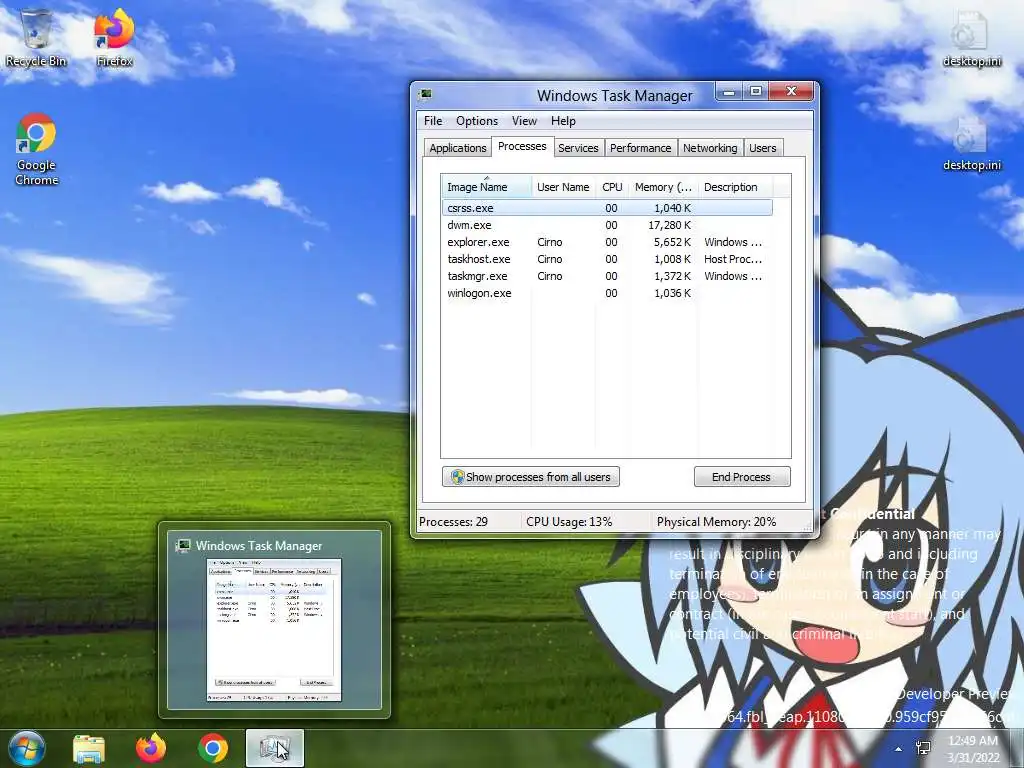This screenshot has width=1024, height=768.
Task: Click the network tray icon
Action: (923, 748)
